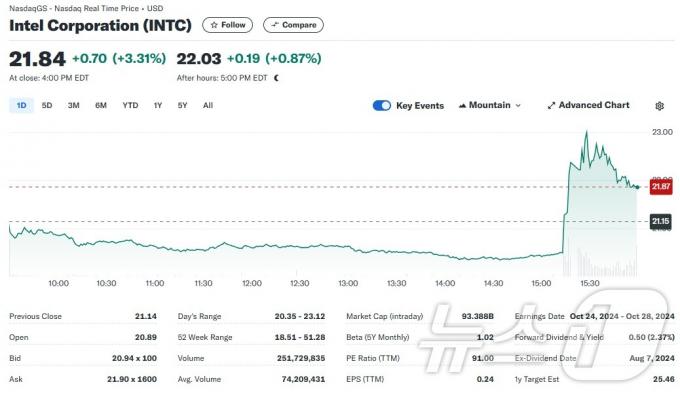Screen dimensions: 680x393
Task: Click the EPS (TTM) label
Action: point(365,379)
